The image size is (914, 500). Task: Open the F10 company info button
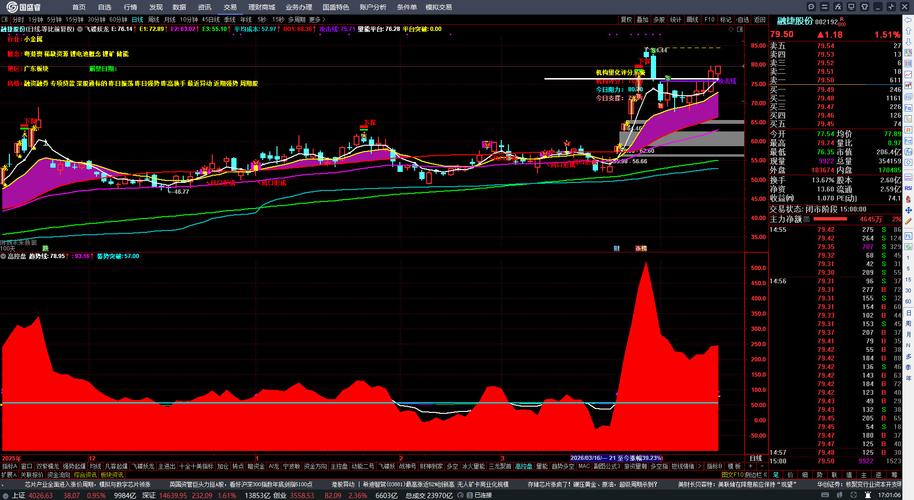click(709, 19)
